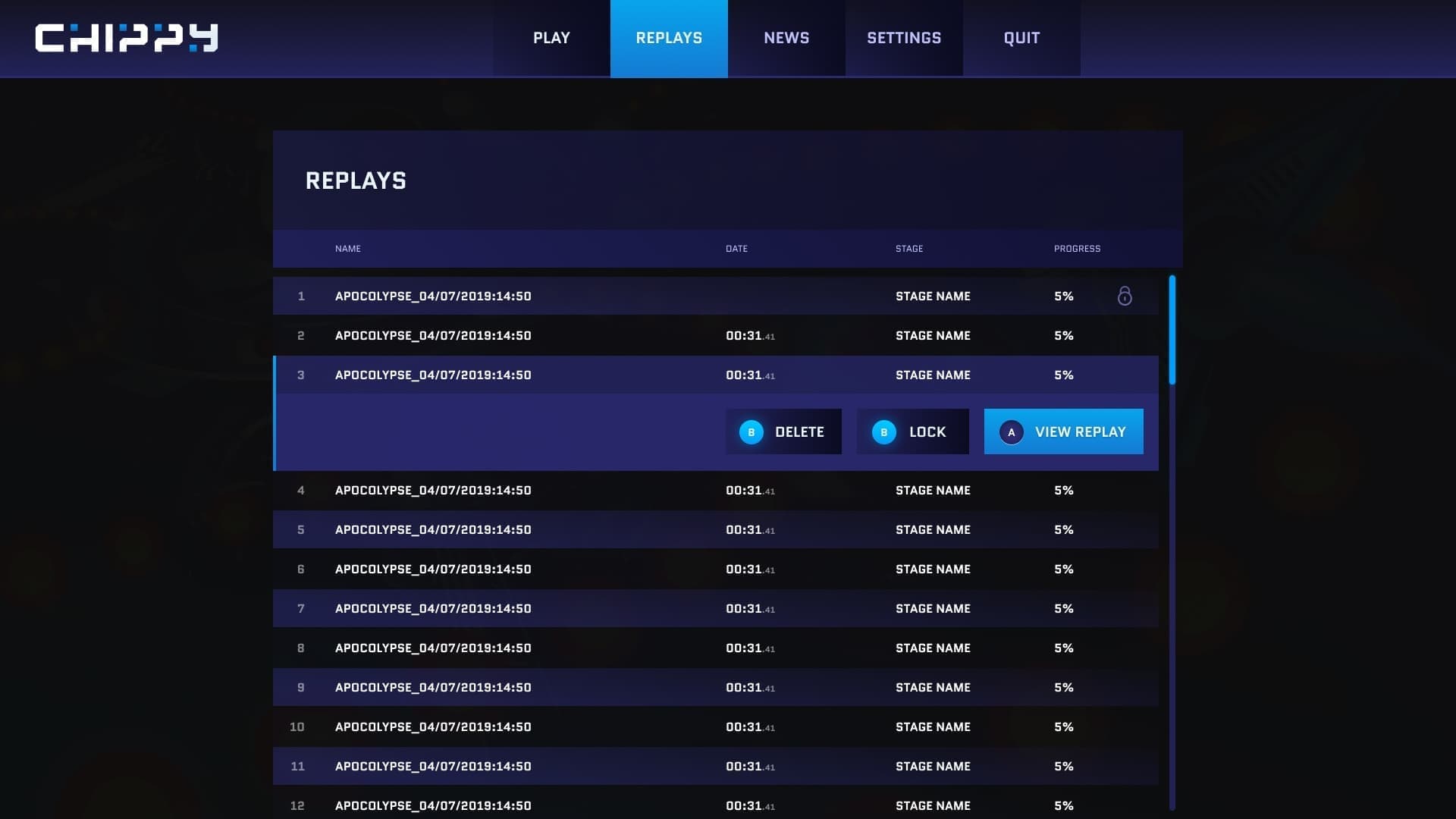Click the View Replay button
The width and height of the screenshot is (1456, 819).
(x=1064, y=431)
